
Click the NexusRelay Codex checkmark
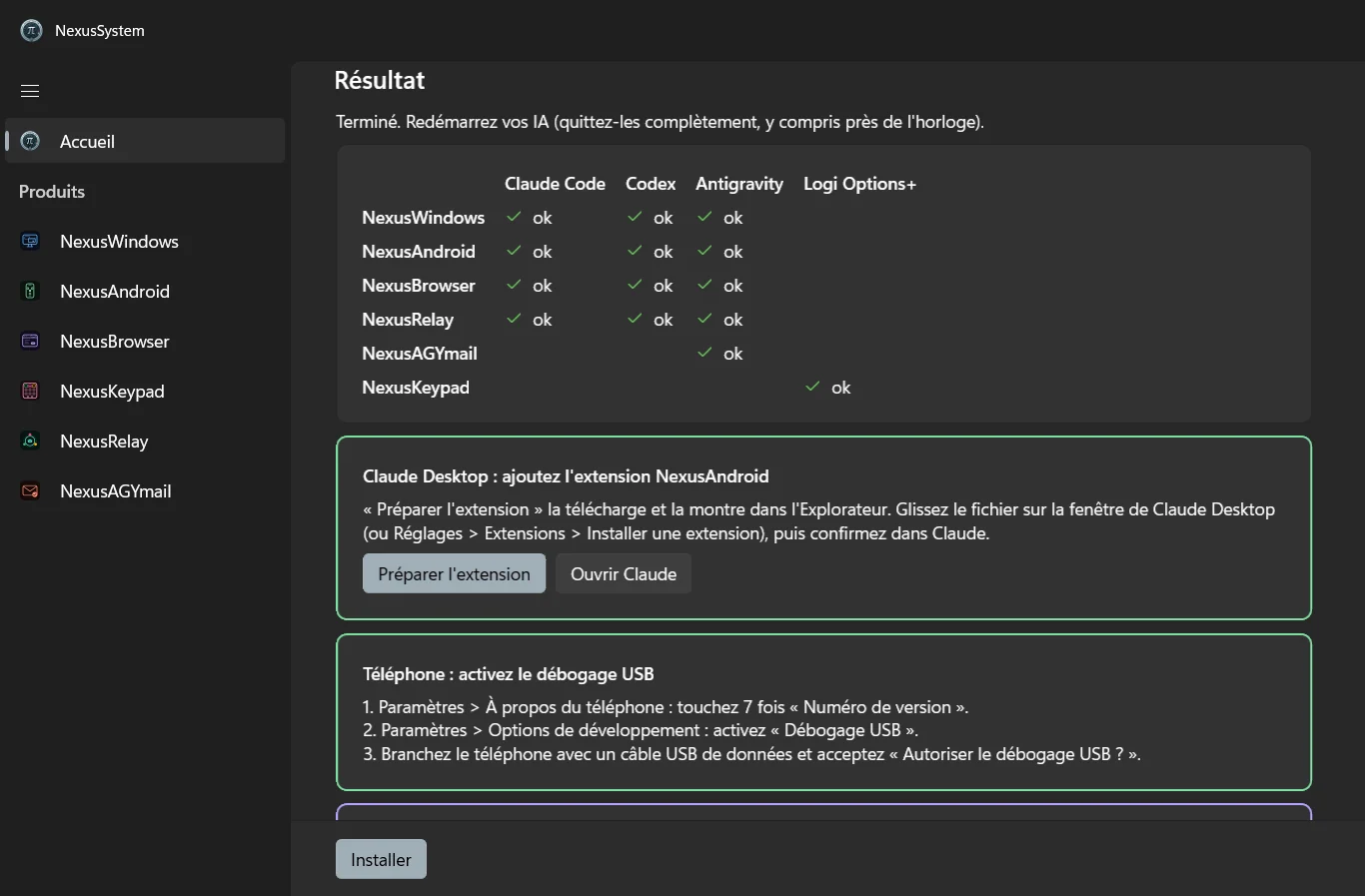pos(635,319)
